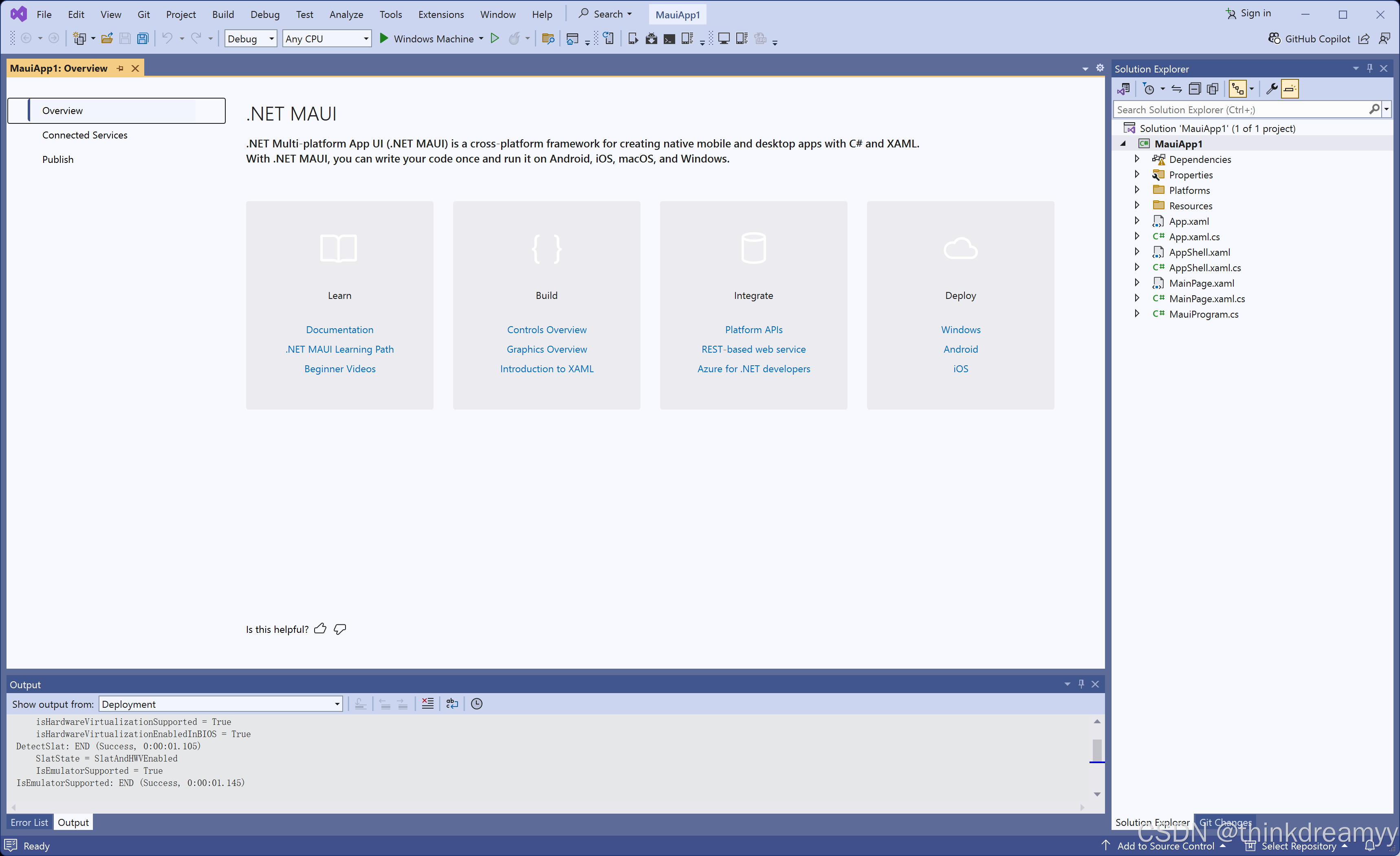Click the Hot Reload flame icon
Viewport: 1400px width, 856px height.
coord(514,39)
